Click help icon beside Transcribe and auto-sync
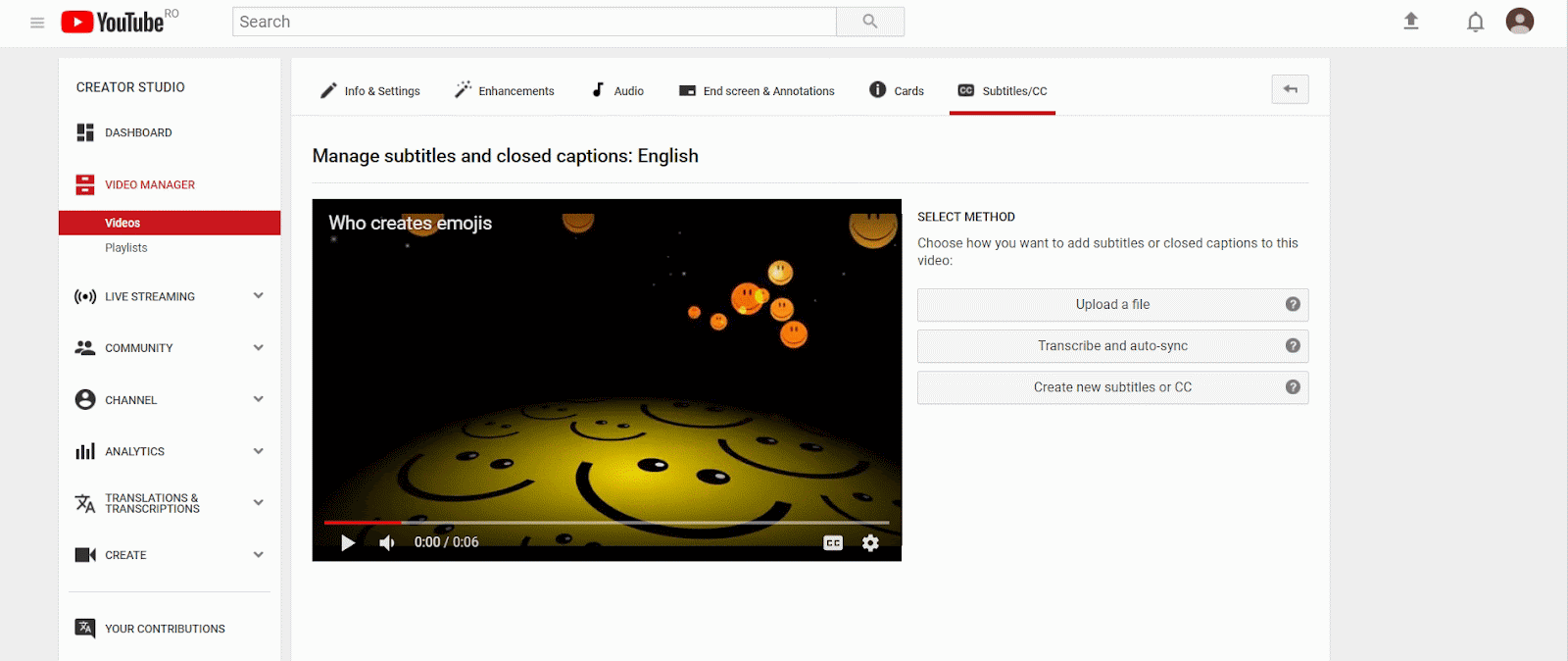The height and width of the screenshot is (661, 1568). click(1293, 345)
